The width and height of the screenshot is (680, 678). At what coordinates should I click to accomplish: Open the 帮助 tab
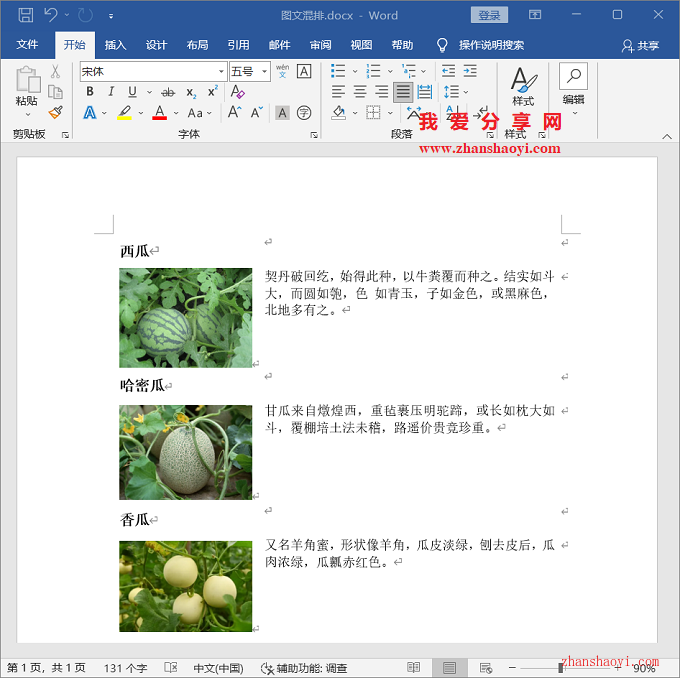[402, 45]
